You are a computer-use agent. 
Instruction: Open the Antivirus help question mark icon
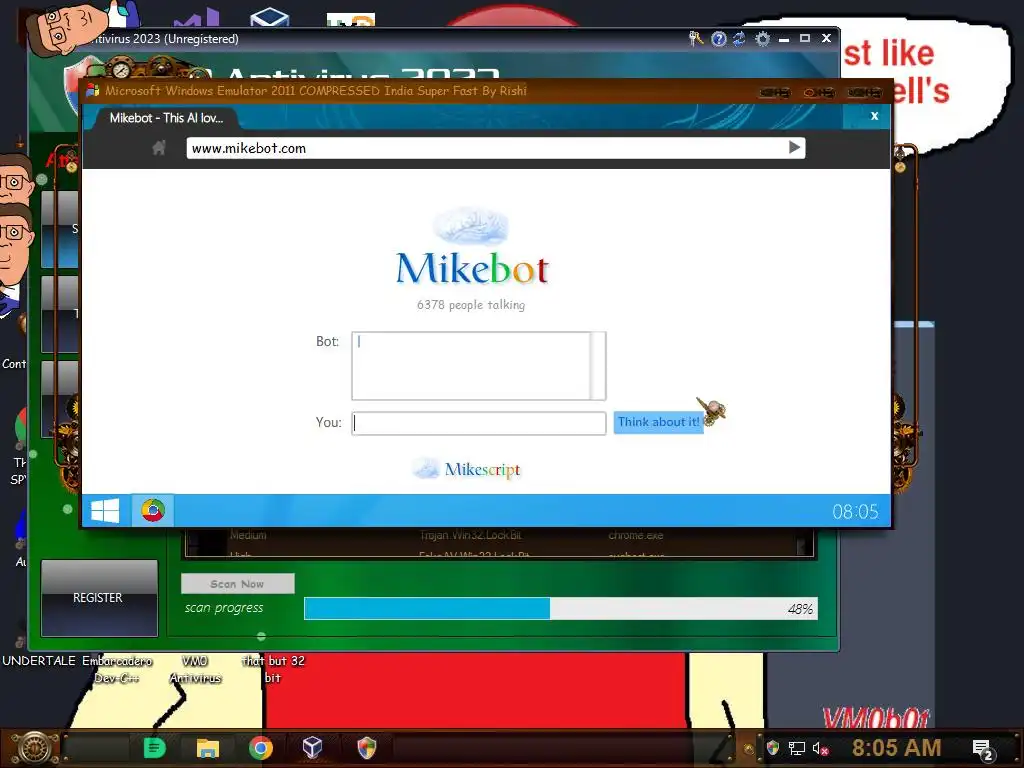click(718, 39)
